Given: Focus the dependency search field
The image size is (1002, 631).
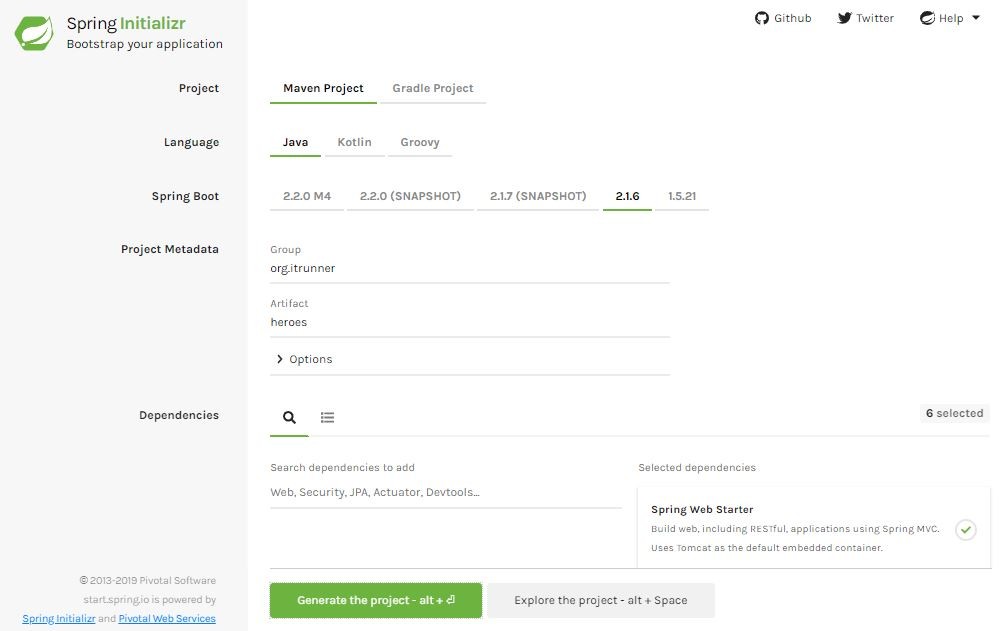Looking at the screenshot, I should point(446,492).
